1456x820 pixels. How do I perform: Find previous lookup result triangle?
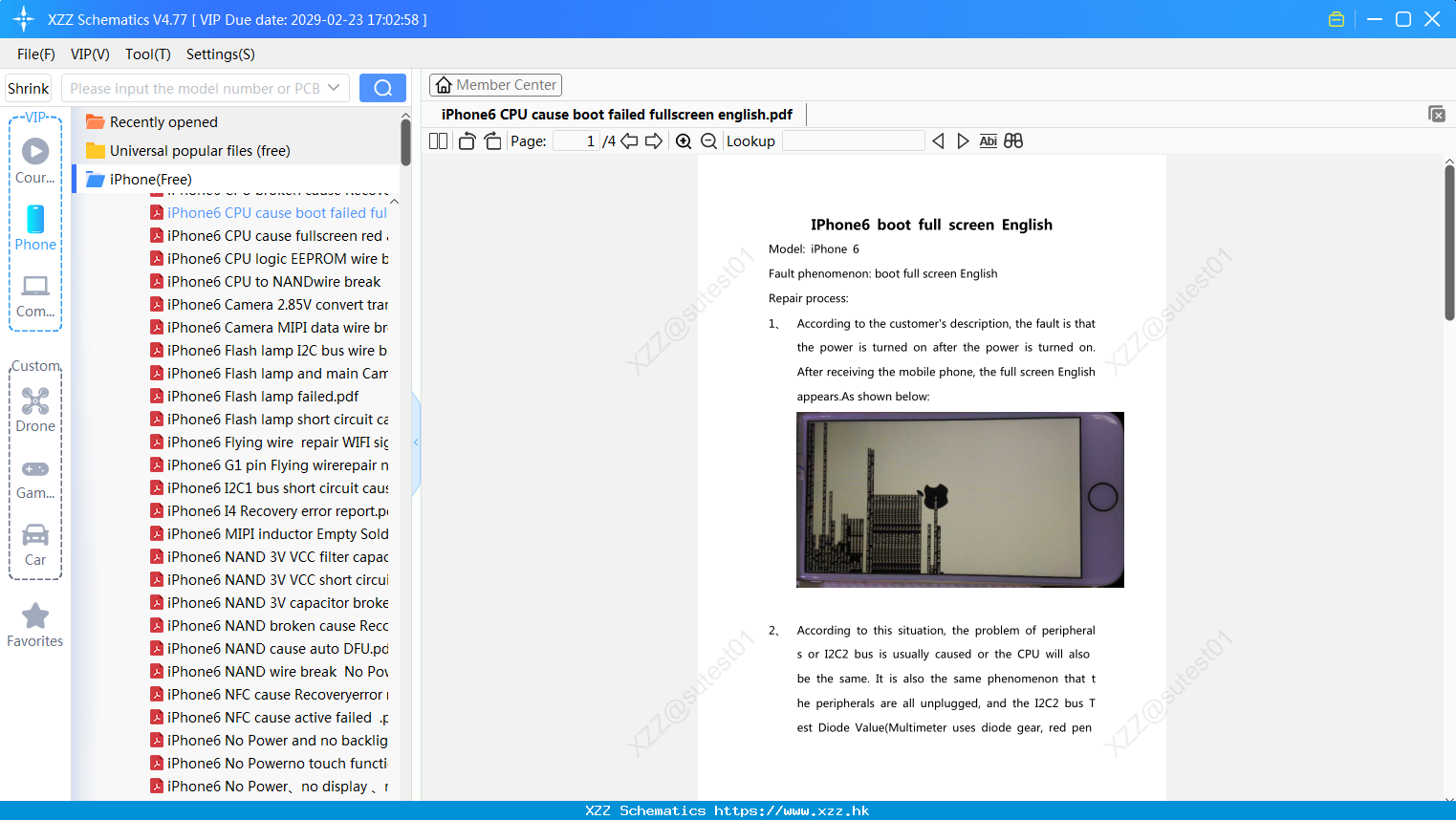click(x=938, y=141)
